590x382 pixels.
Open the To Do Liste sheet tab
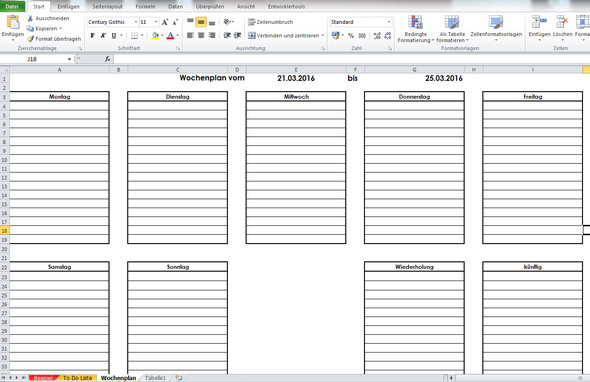point(78,378)
